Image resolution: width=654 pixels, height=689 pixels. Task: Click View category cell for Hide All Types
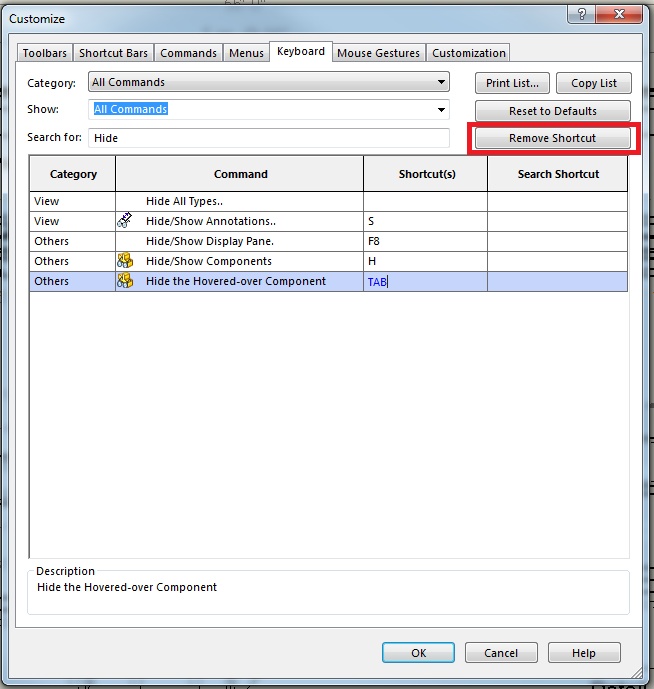click(73, 201)
